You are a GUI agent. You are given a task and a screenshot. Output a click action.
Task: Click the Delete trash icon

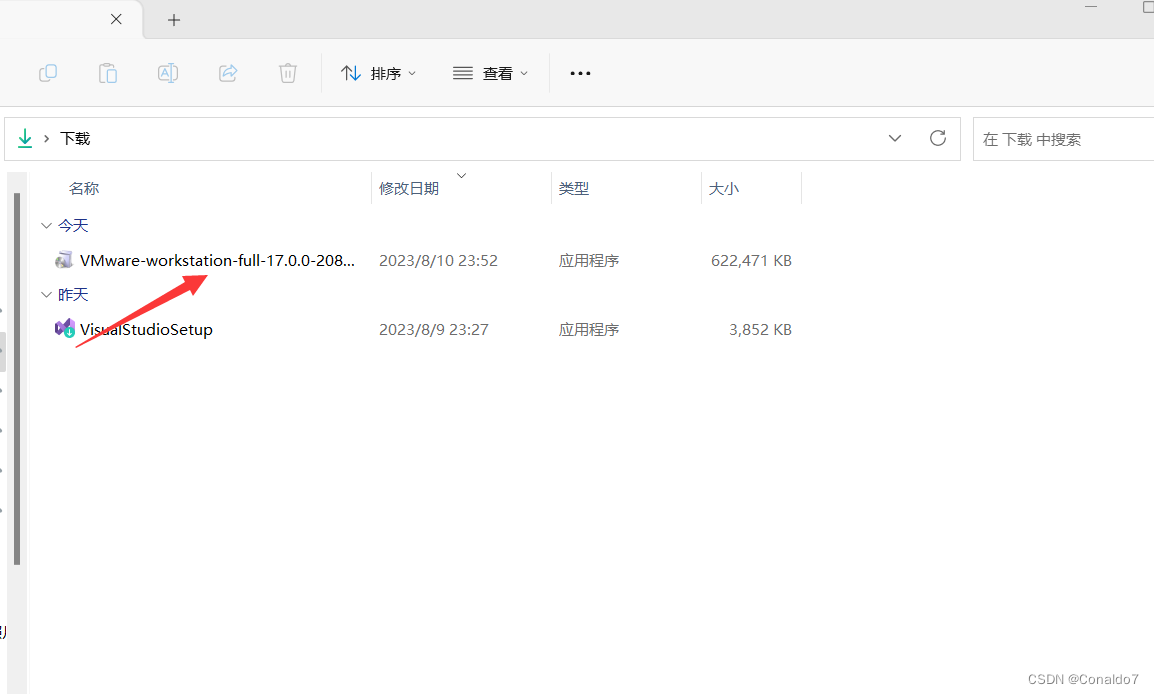288,73
